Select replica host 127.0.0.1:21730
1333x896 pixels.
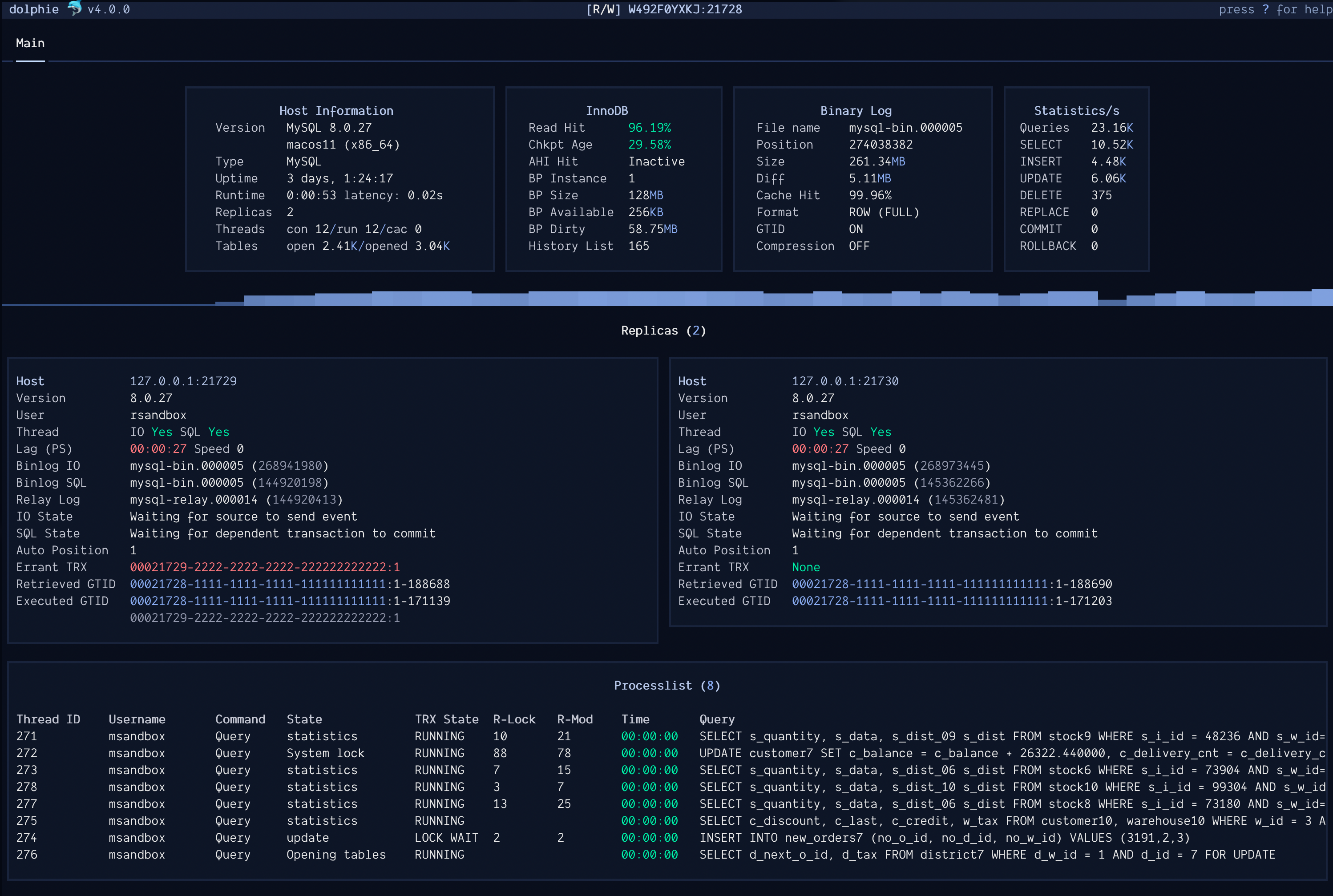pyautogui.click(x=845, y=380)
